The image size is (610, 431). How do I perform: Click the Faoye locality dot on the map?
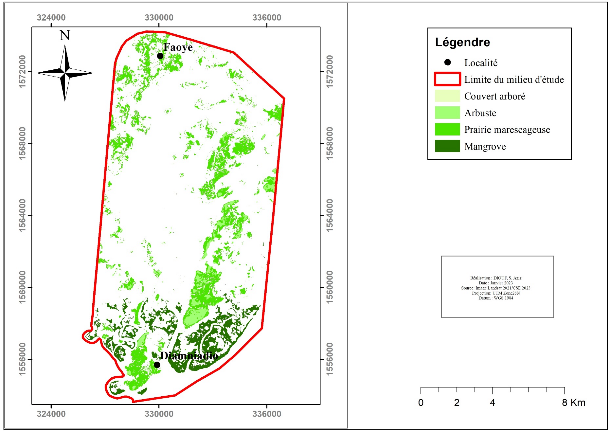160,56
